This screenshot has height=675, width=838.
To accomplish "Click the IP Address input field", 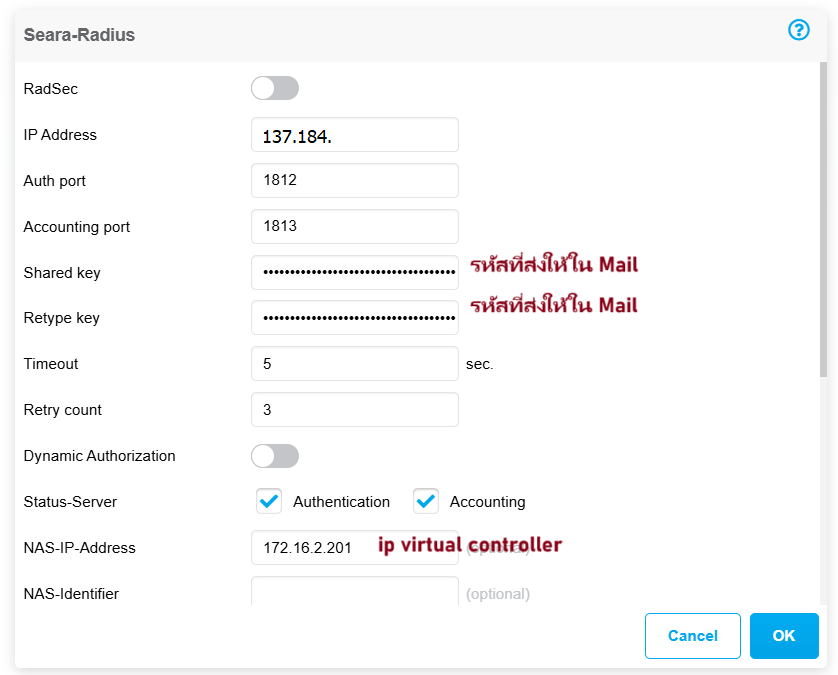I will click(x=355, y=135).
